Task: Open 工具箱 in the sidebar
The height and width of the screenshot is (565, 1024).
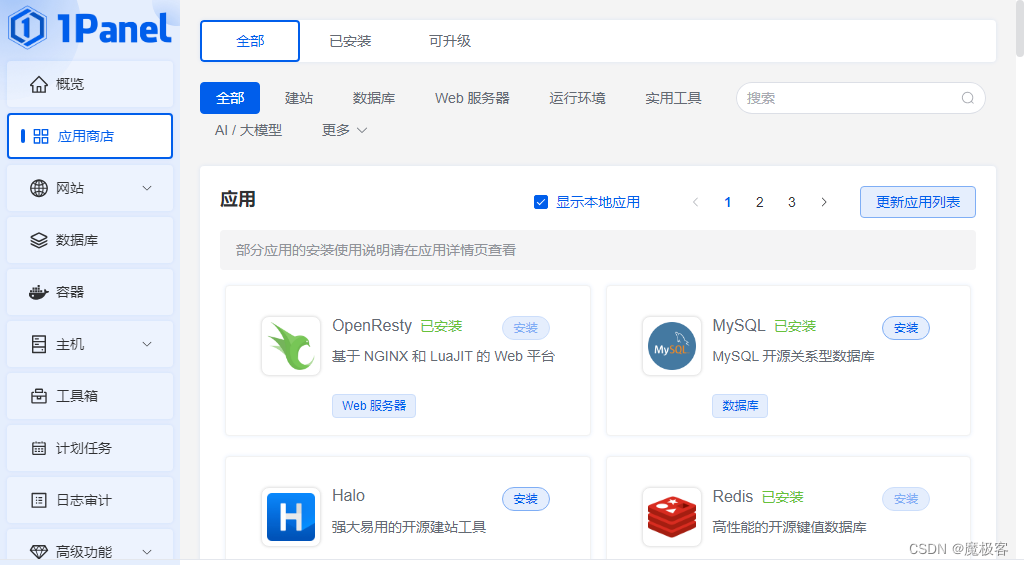Action: [90, 396]
